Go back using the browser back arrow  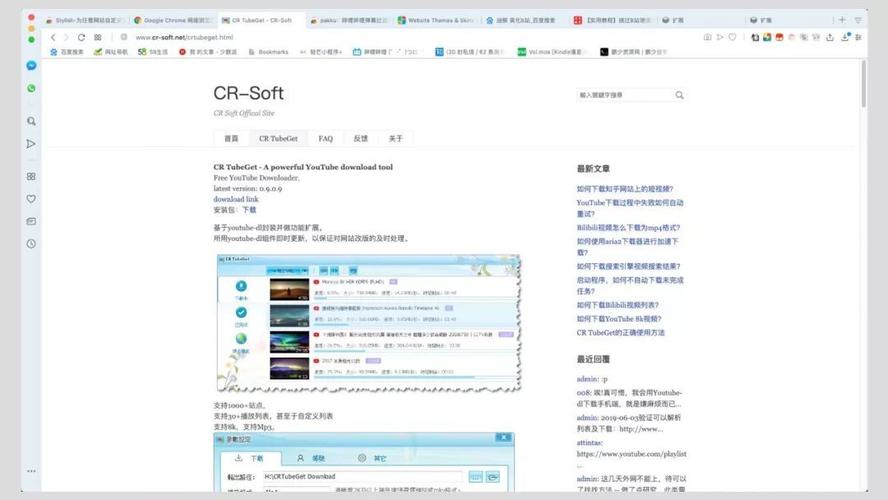(x=53, y=37)
